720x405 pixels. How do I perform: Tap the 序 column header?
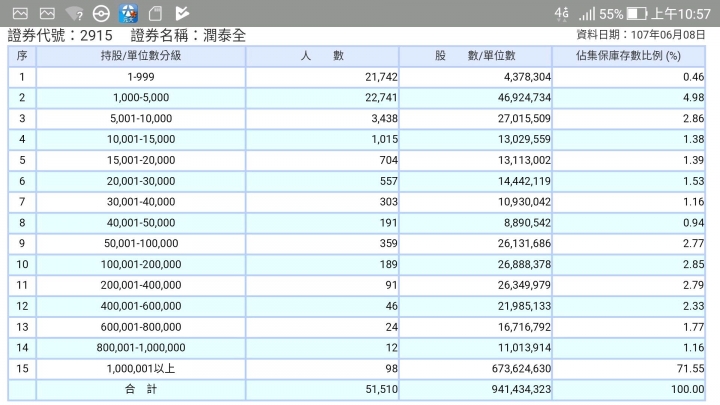(x=22, y=56)
